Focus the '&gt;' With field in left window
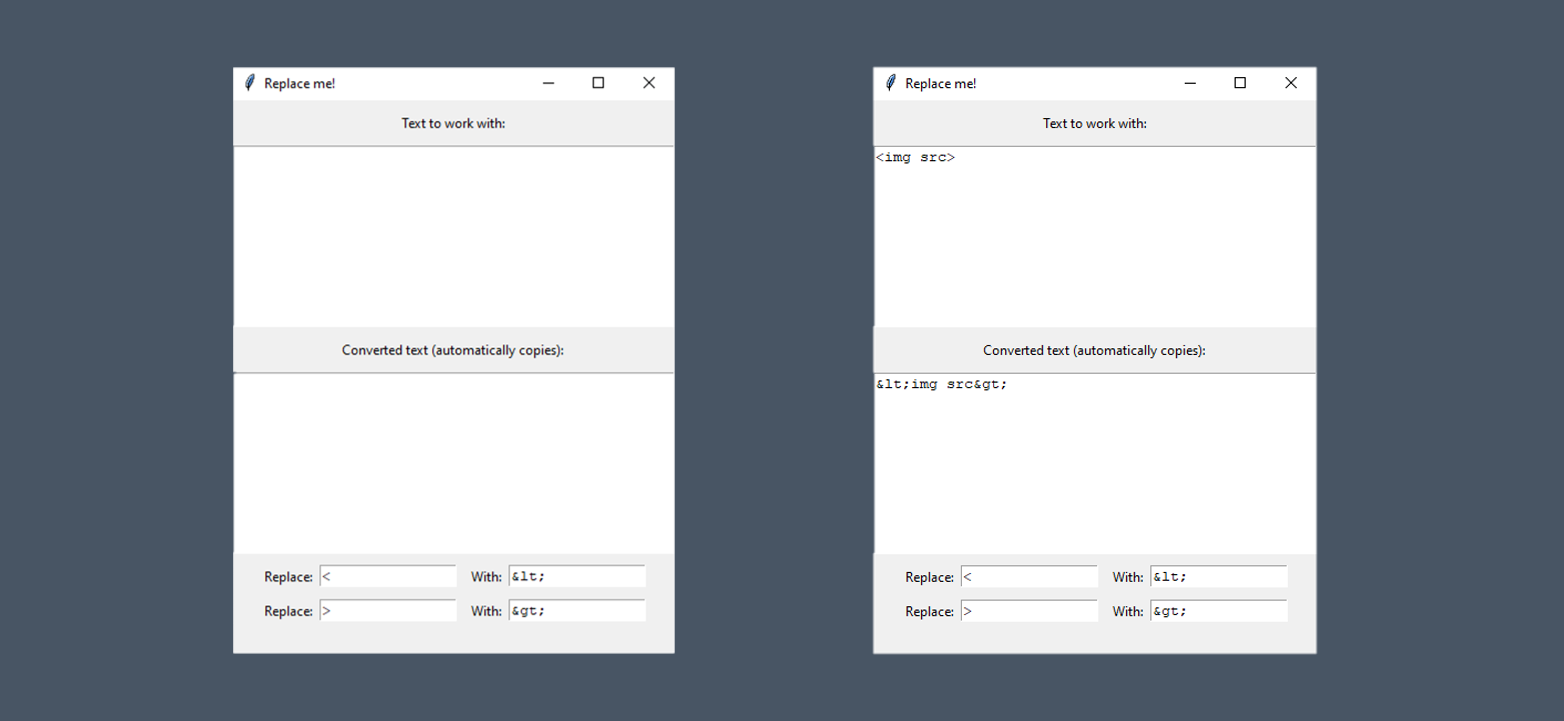Screen dimensions: 1564x721 click(x=577, y=611)
